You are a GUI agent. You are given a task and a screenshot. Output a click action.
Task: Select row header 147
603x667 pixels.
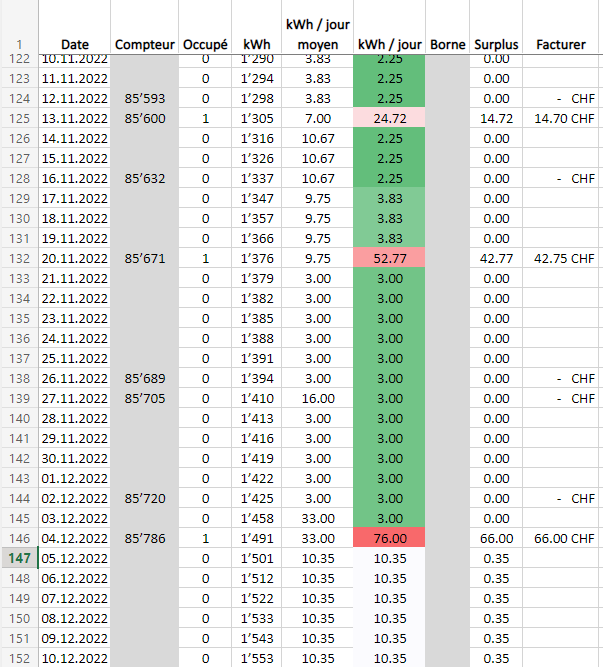[x=19, y=558]
